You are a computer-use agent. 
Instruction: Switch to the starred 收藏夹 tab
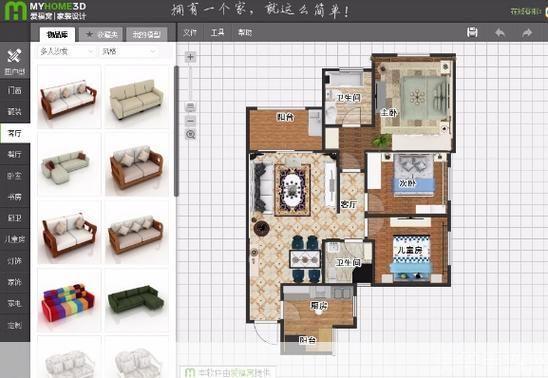[x=101, y=34]
